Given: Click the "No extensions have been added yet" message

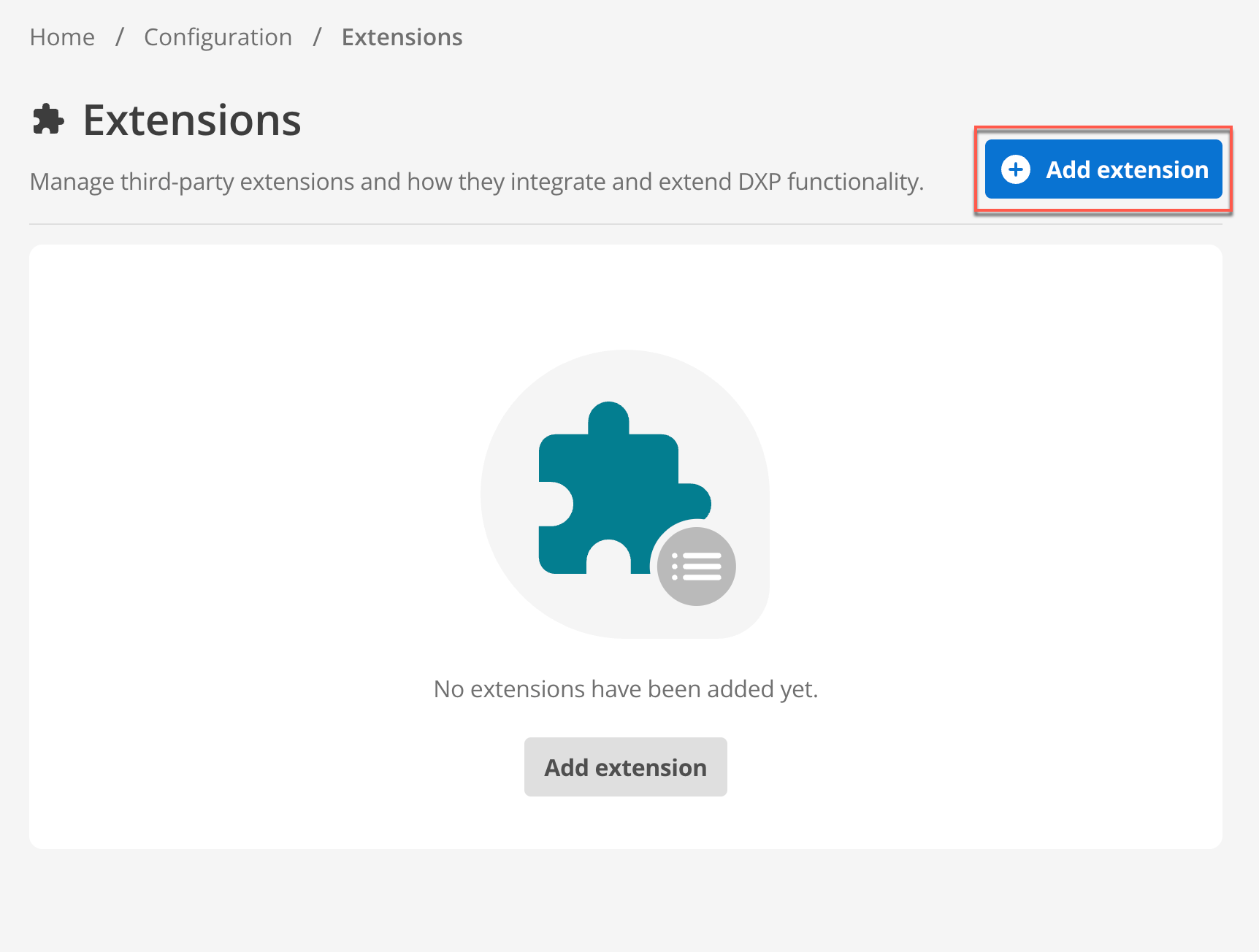Looking at the screenshot, I should tap(626, 688).
